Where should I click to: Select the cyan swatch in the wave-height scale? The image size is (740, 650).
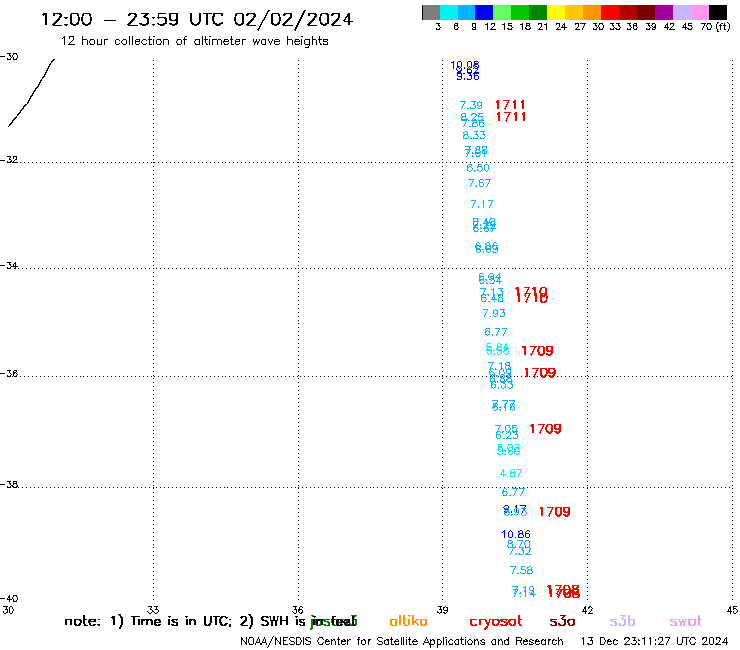click(x=449, y=12)
